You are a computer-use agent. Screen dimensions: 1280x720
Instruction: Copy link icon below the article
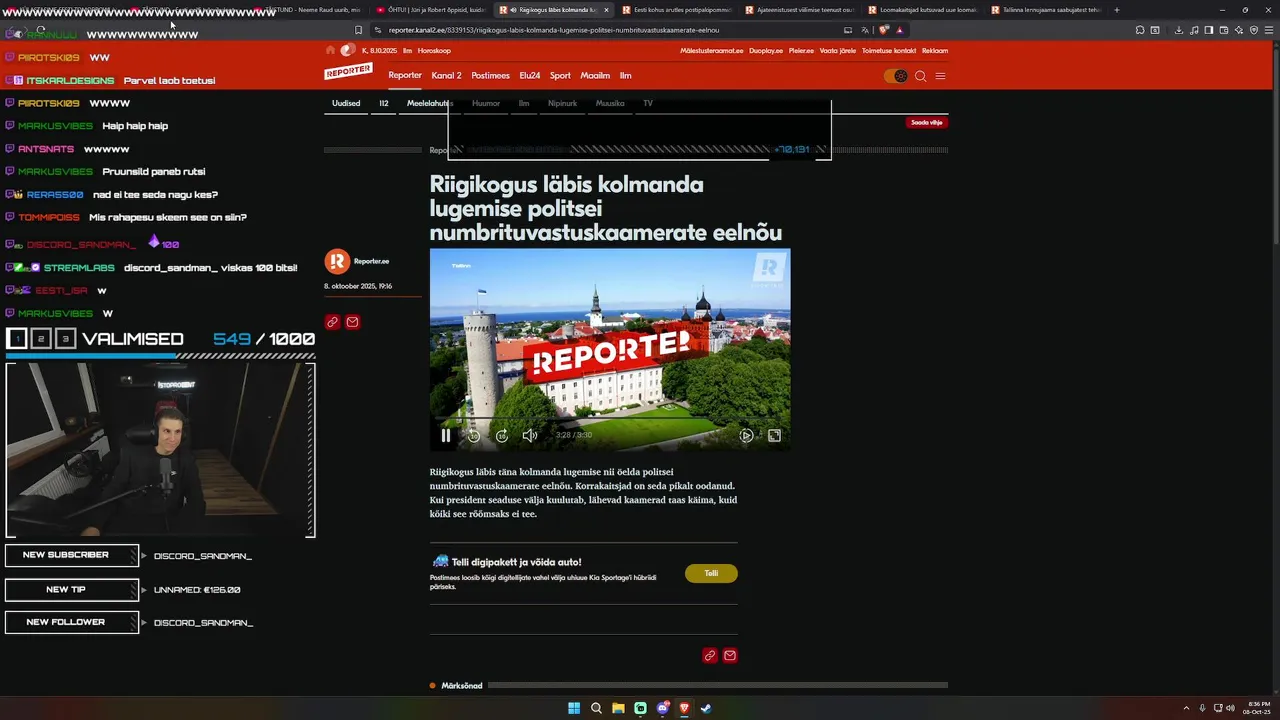point(710,655)
